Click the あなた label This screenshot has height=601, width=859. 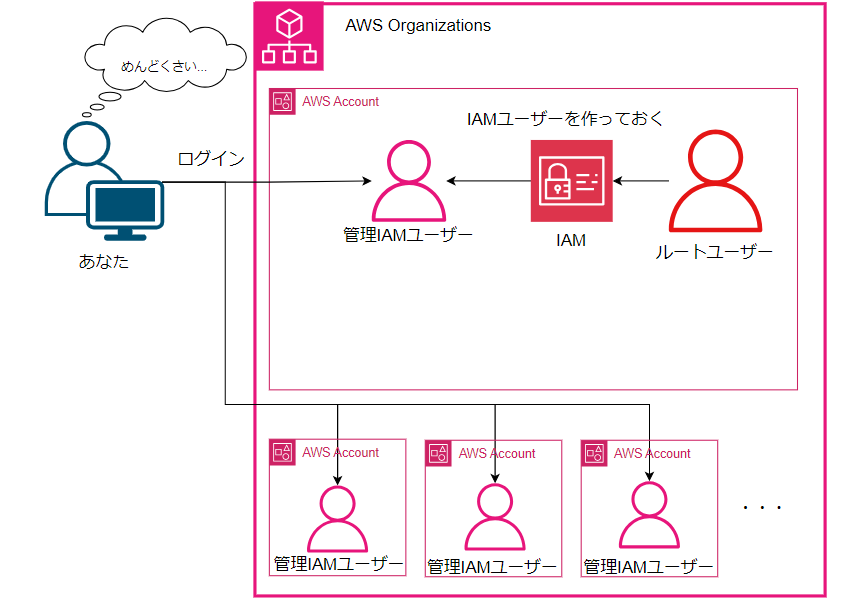tap(104, 261)
